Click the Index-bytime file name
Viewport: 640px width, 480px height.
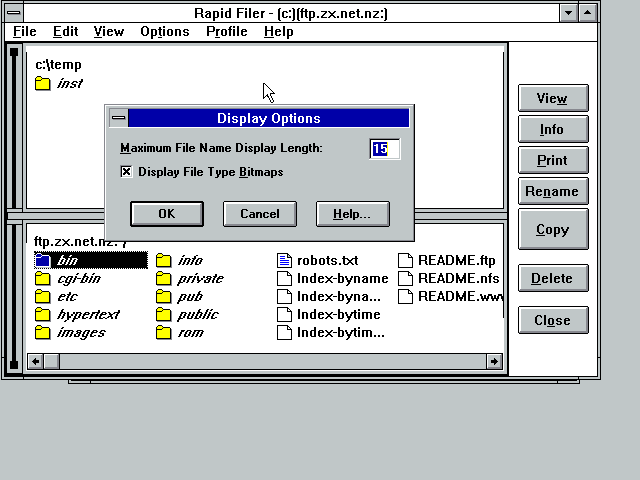coord(338,314)
